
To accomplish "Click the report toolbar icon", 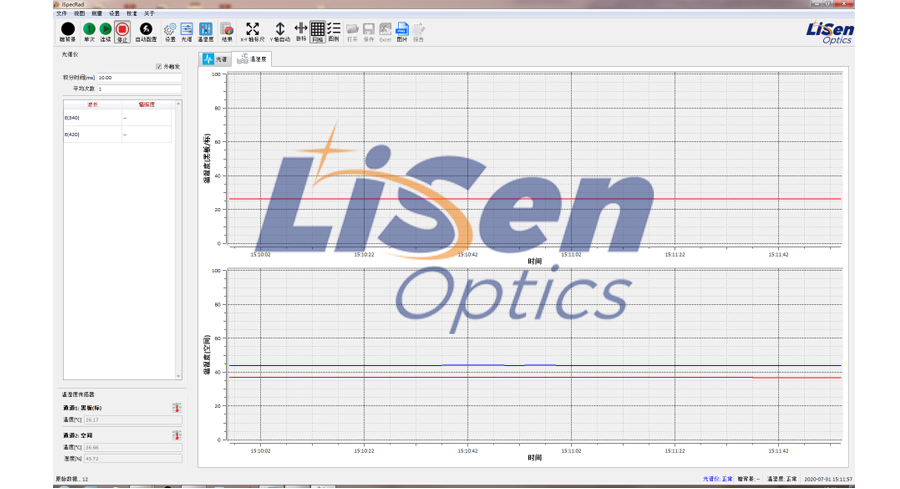I will tap(418, 32).
